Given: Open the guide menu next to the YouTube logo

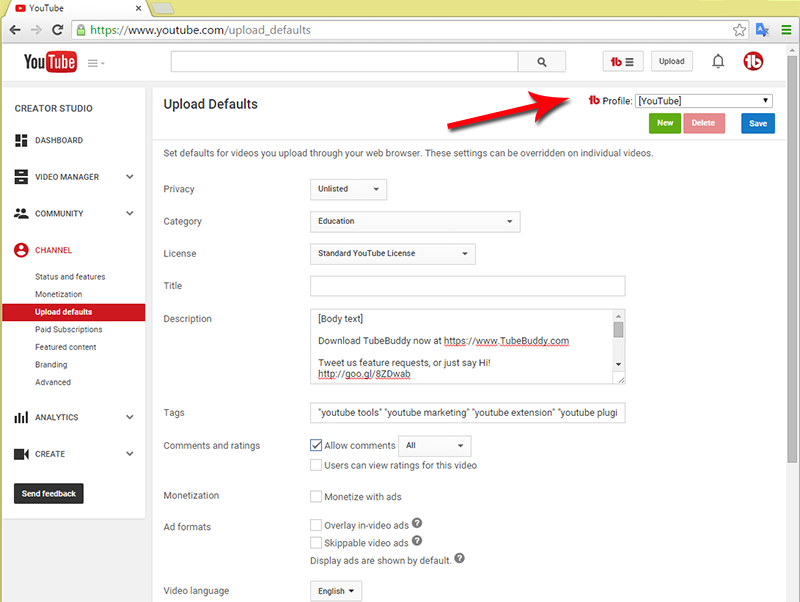Looking at the screenshot, I should 96,63.
